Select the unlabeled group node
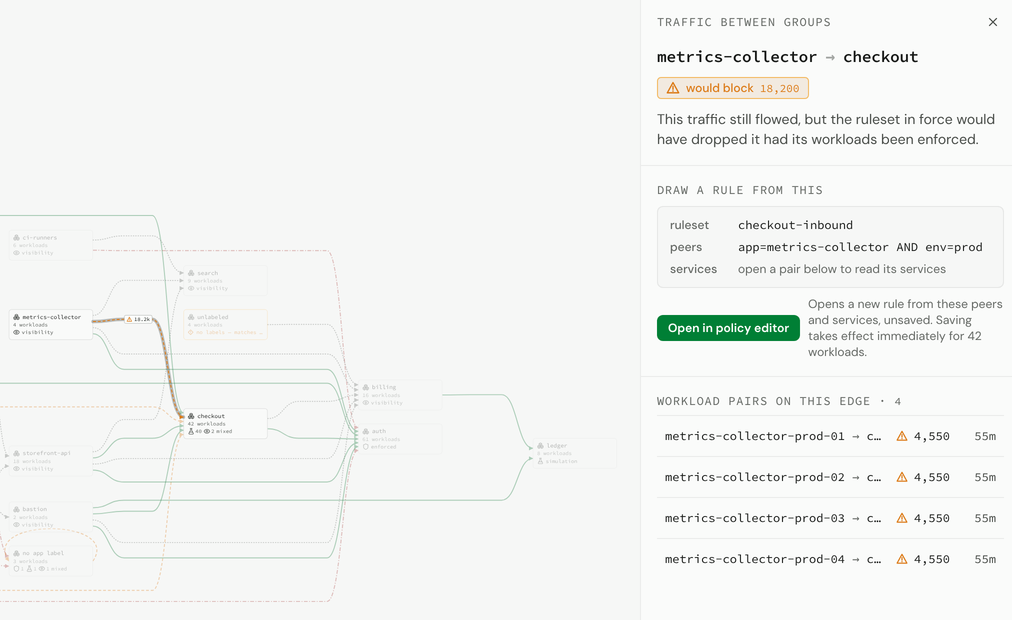1012x620 pixels. 225,325
